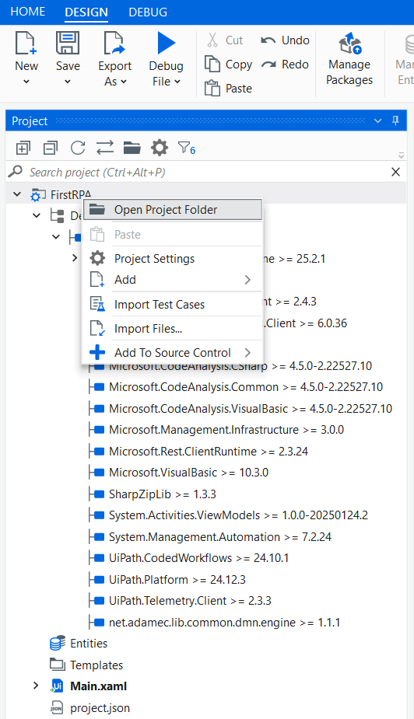Viewport: 414px width, 719px height.
Task: Collapse all nodes in Project panel
Action: (50, 148)
